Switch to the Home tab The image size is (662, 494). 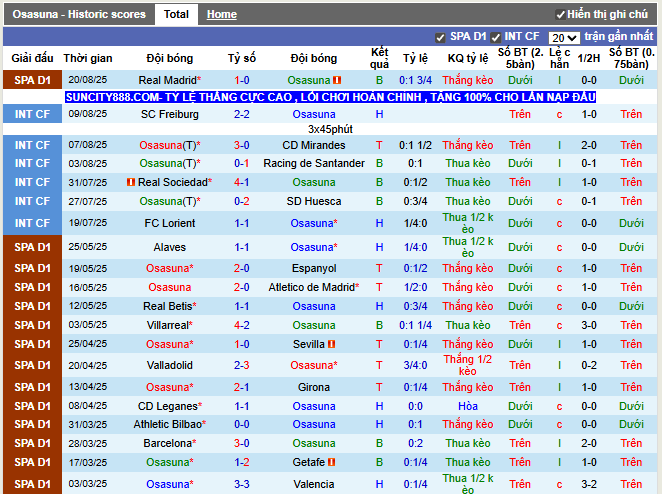[222, 14]
